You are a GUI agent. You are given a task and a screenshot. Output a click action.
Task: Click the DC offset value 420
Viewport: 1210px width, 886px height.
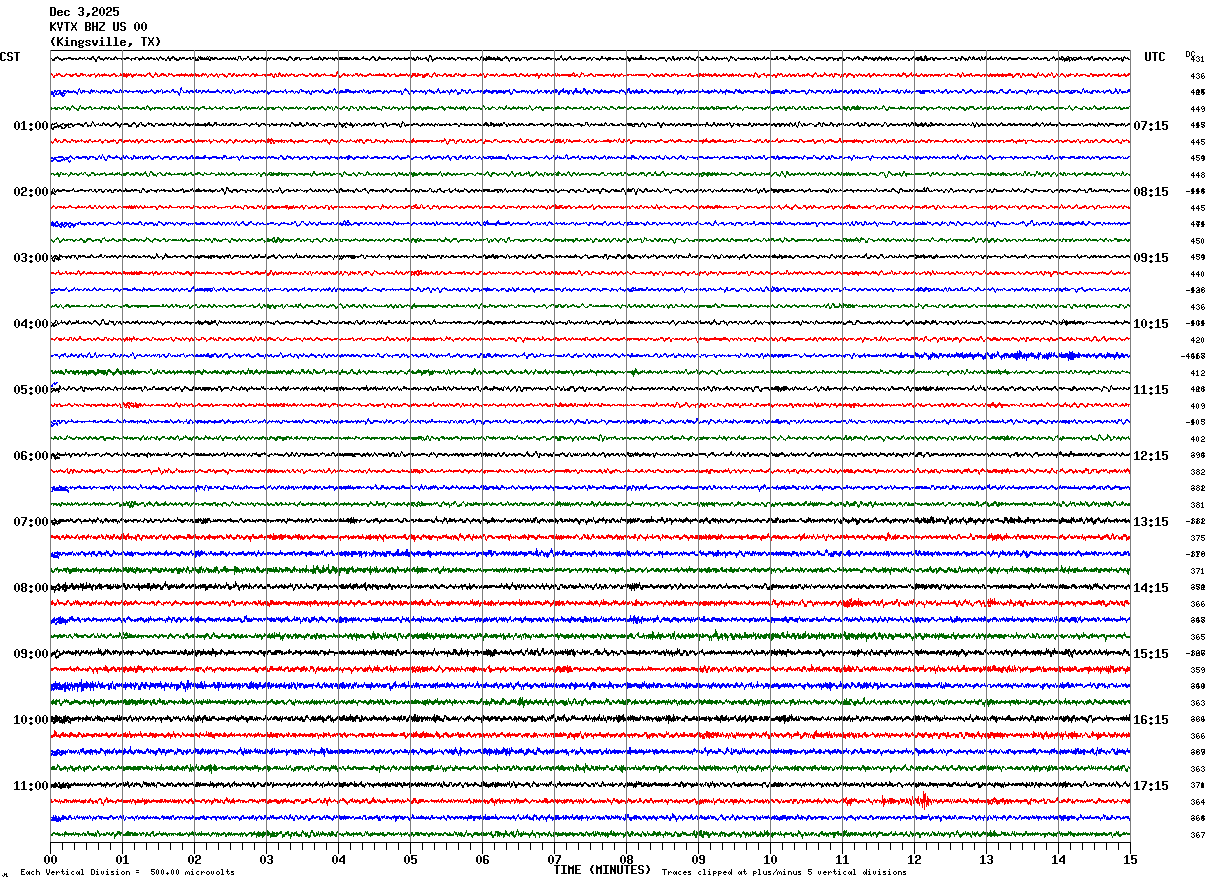click(x=1197, y=340)
